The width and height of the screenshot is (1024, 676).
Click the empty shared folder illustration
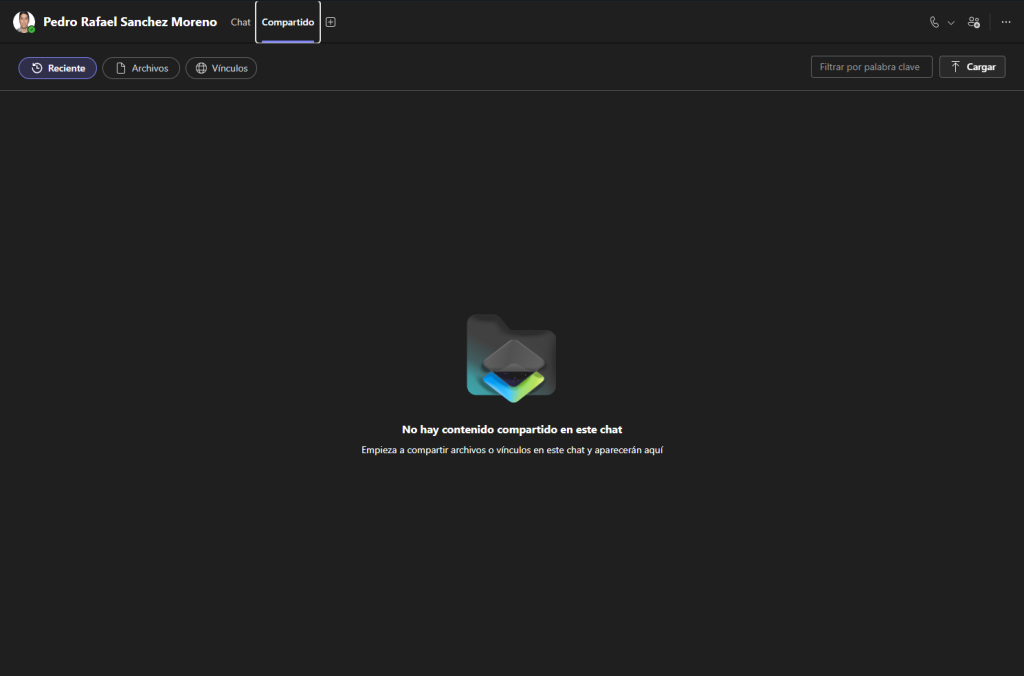(511, 358)
